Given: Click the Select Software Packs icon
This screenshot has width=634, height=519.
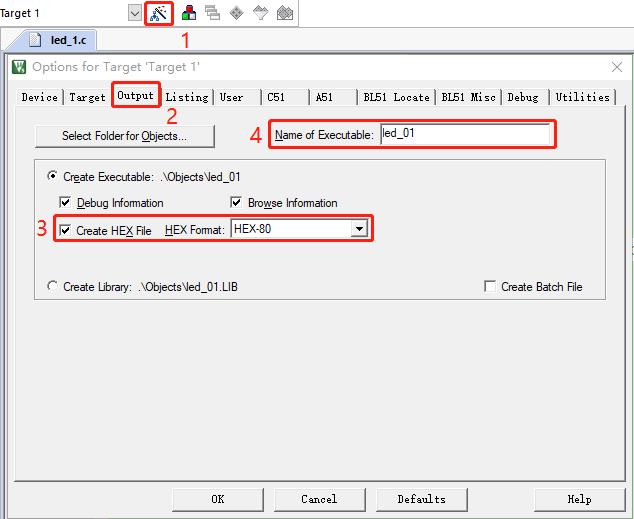Looking at the screenshot, I should click(260, 13).
